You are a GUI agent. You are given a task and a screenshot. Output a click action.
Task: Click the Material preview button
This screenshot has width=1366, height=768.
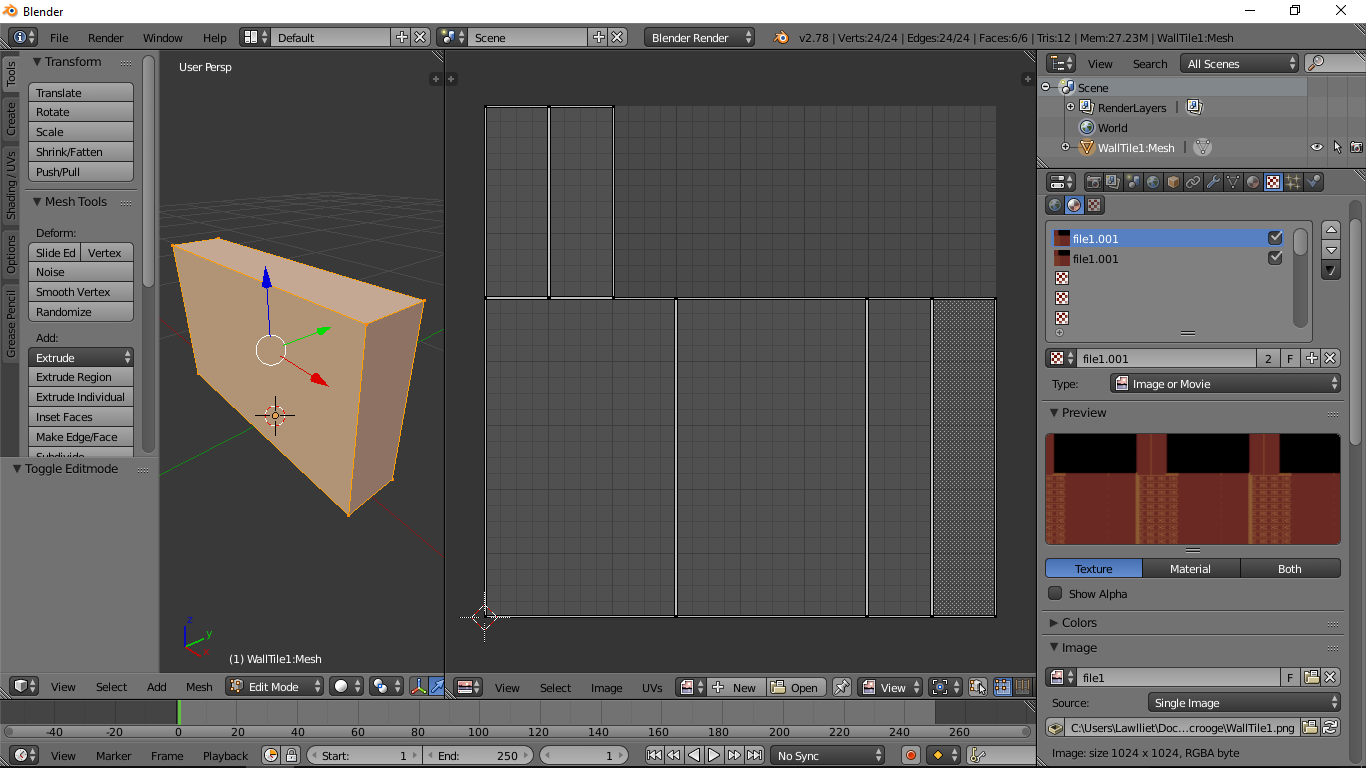[x=1190, y=569]
